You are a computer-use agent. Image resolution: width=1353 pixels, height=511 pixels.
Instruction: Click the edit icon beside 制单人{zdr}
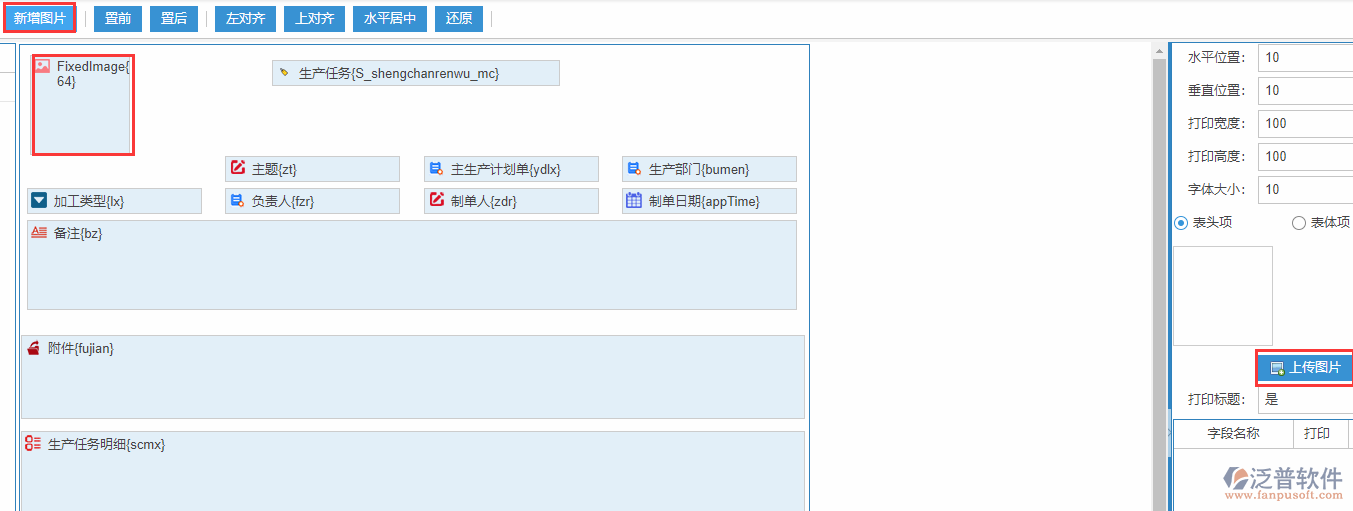click(436, 200)
